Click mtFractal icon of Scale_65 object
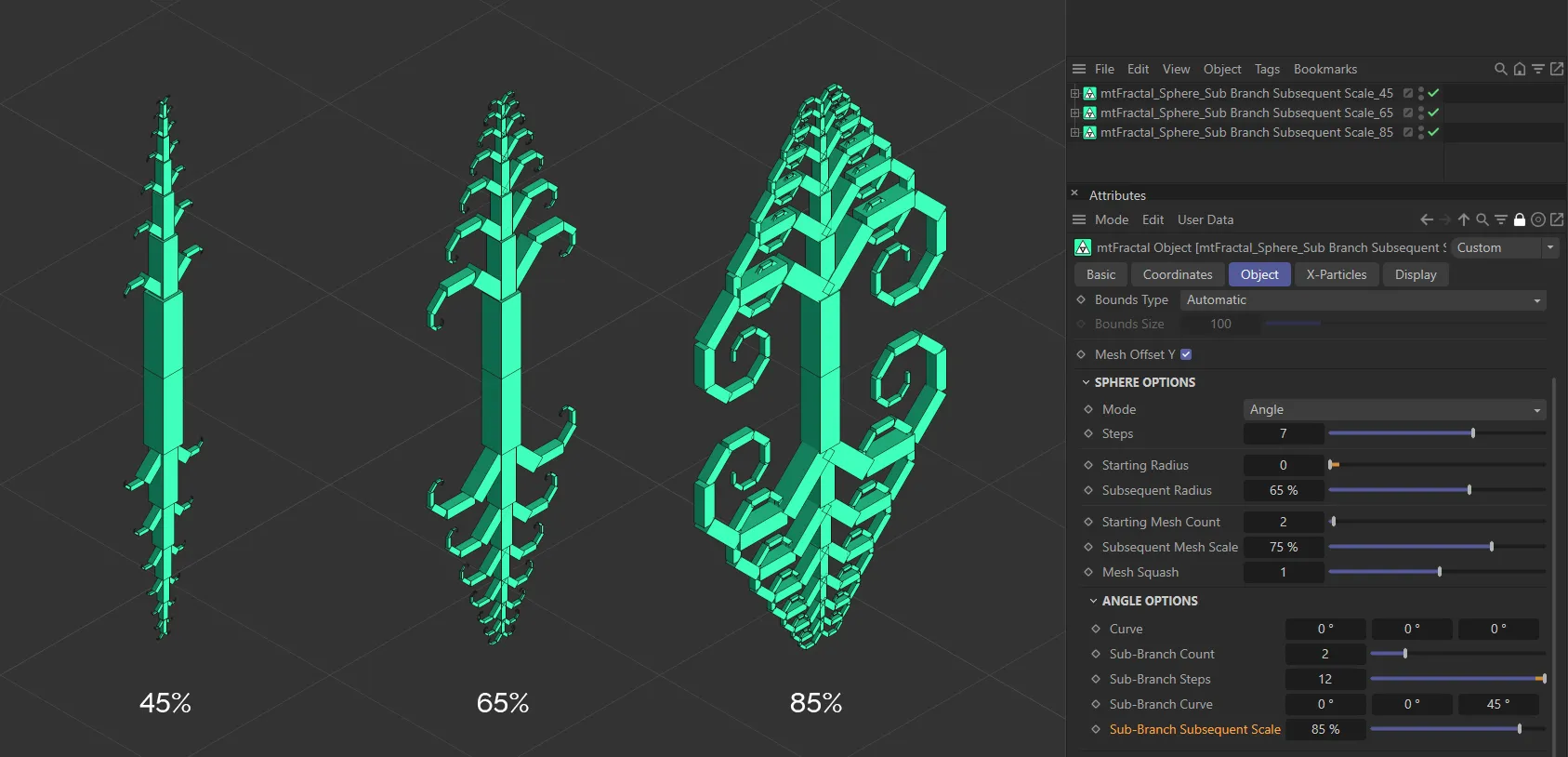Viewport: 1568px width, 757px height. pos(1090,113)
